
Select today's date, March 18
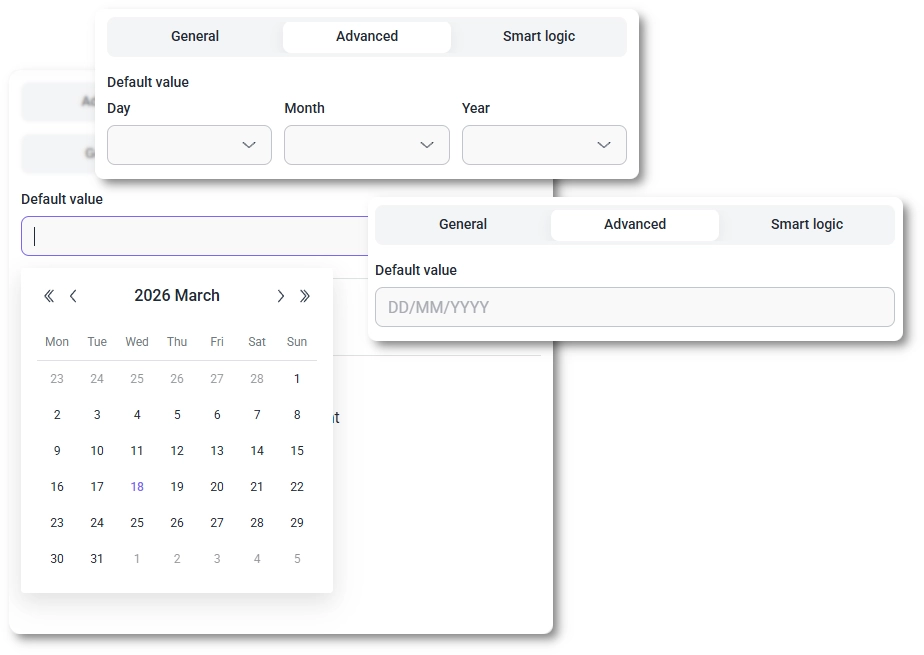[137, 487]
